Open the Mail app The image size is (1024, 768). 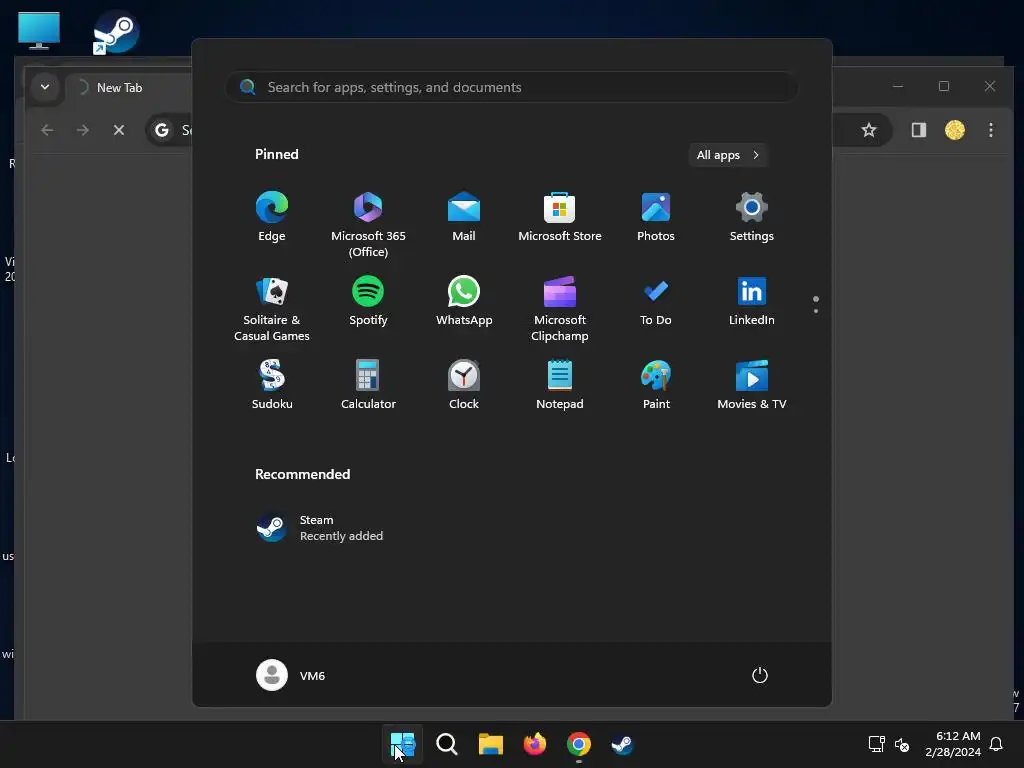(464, 217)
